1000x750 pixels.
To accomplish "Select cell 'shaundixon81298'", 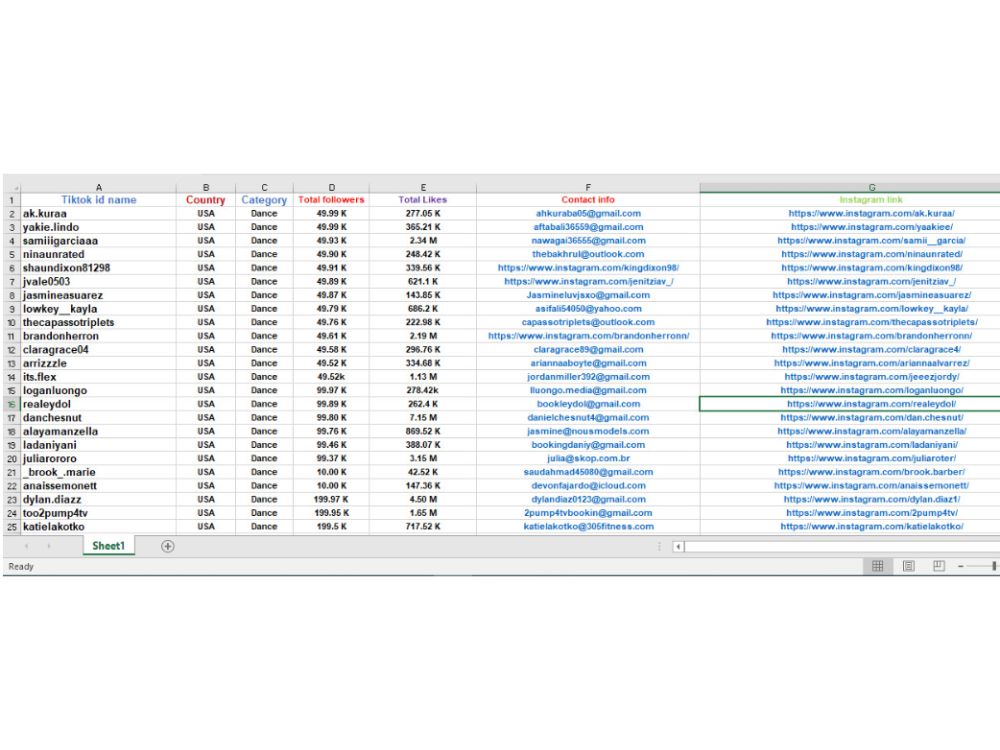I will tap(98, 268).
